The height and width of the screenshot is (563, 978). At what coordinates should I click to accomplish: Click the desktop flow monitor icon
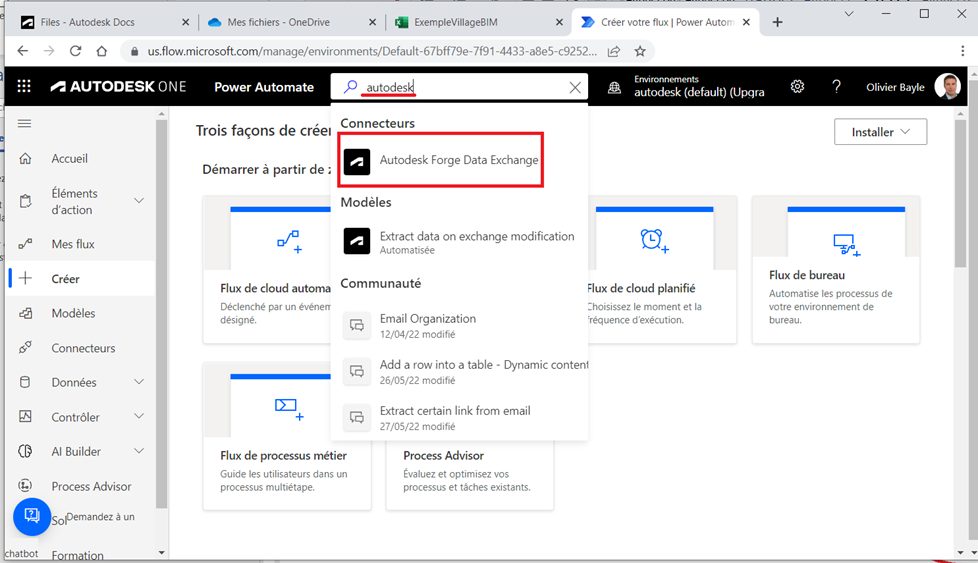point(846,244)
